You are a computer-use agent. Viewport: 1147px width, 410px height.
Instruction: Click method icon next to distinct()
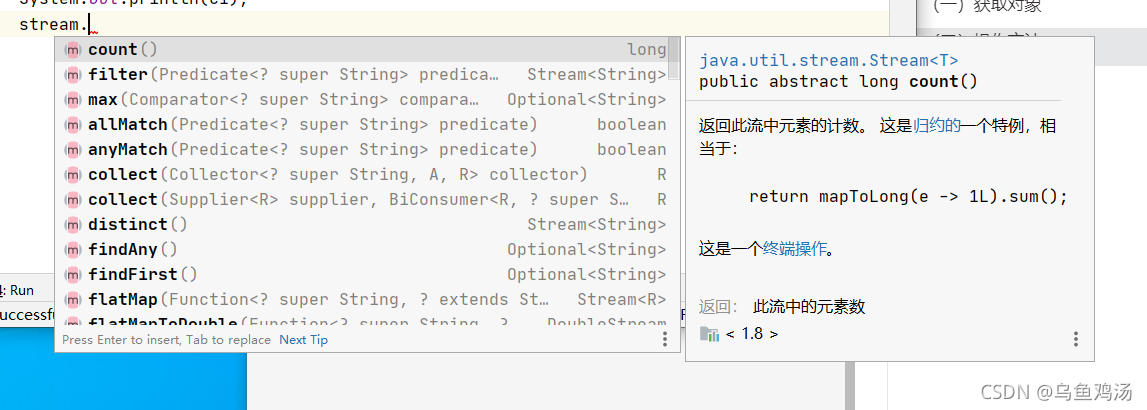[73, 225]
